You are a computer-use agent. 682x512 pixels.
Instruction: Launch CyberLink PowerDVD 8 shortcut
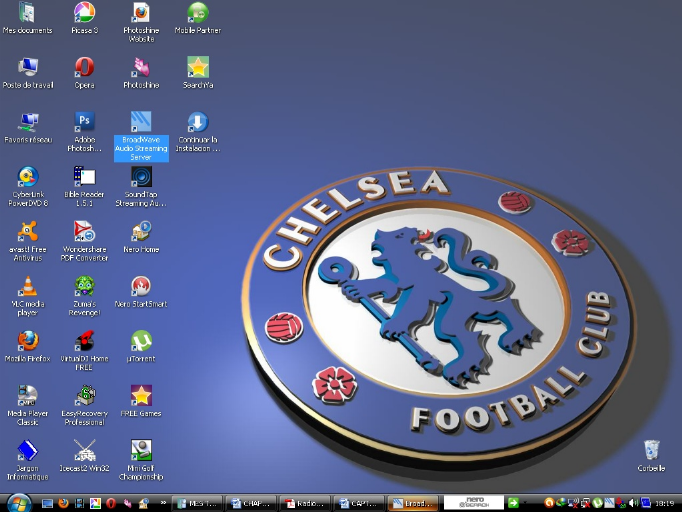click(28, 187)
